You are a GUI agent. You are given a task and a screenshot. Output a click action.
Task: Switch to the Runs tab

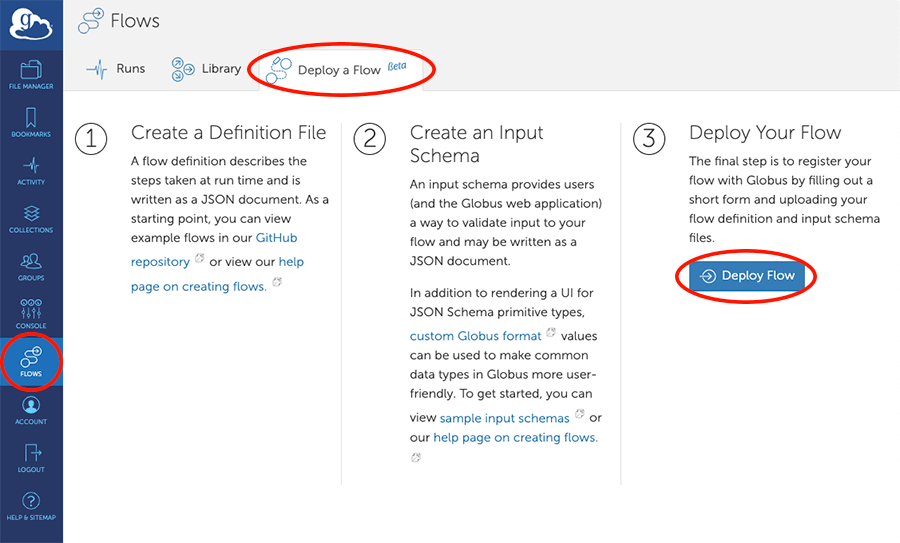pos(115,69)
